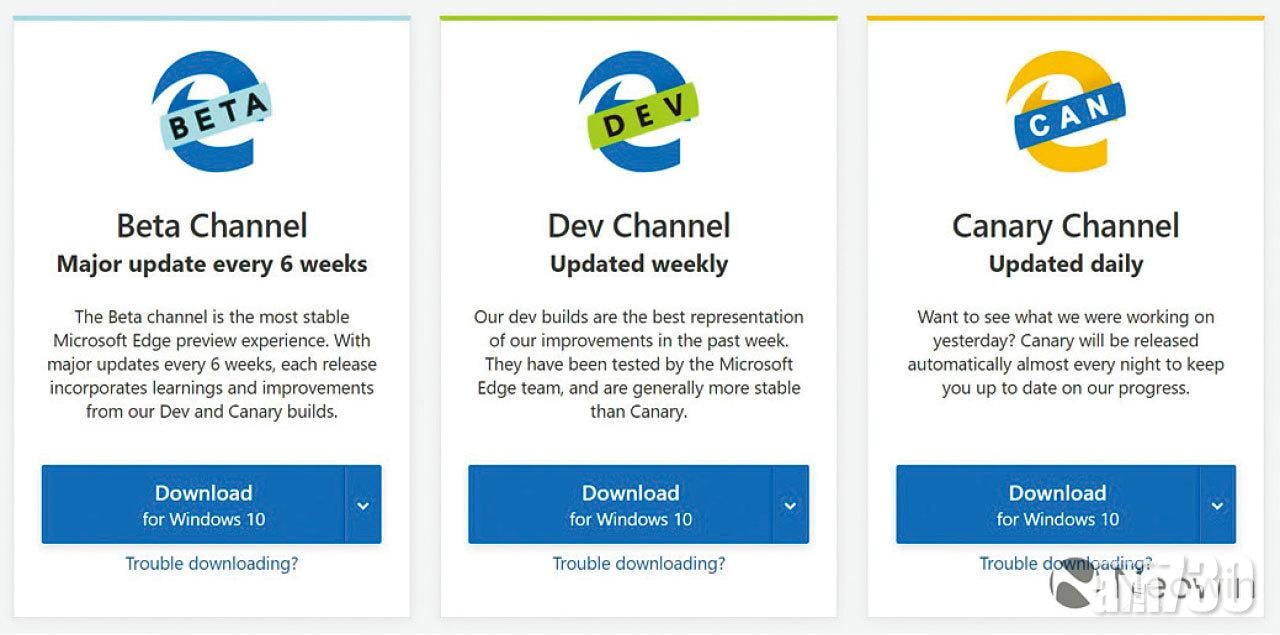Screen dimensions: 1280x635
Task: Click the Updated weekly subtitle
Action: pyautogui.click(x=638, y=265)
